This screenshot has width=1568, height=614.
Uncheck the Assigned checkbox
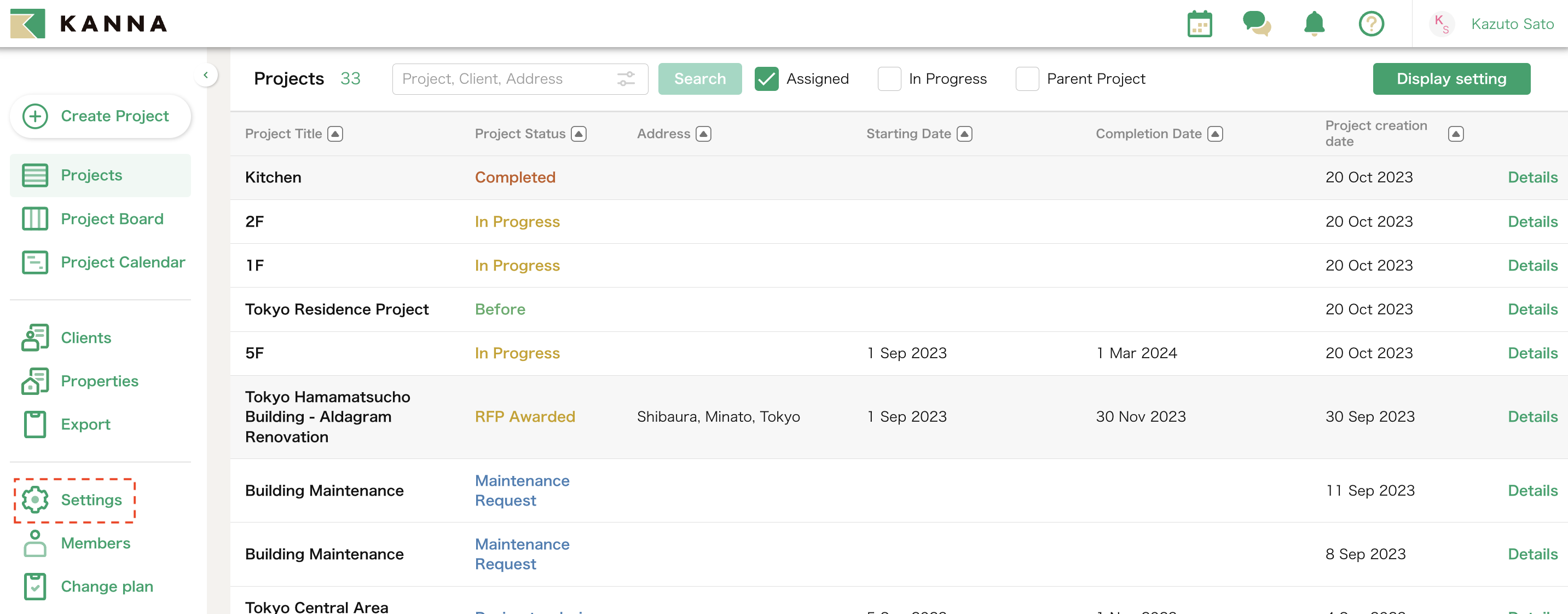(x=766, y=78)
